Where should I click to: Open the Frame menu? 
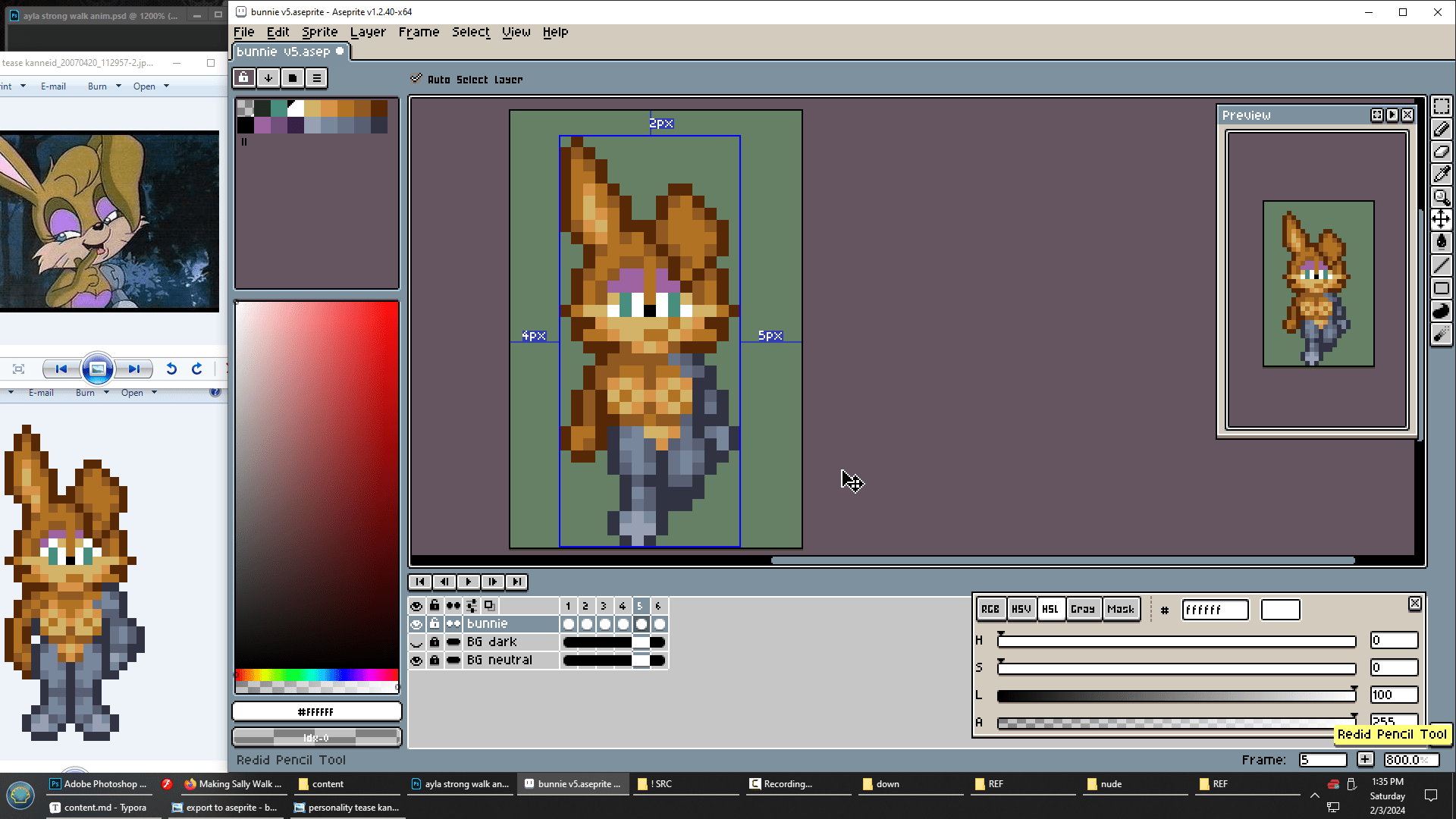pyautogui.click(x=419, y=32)
